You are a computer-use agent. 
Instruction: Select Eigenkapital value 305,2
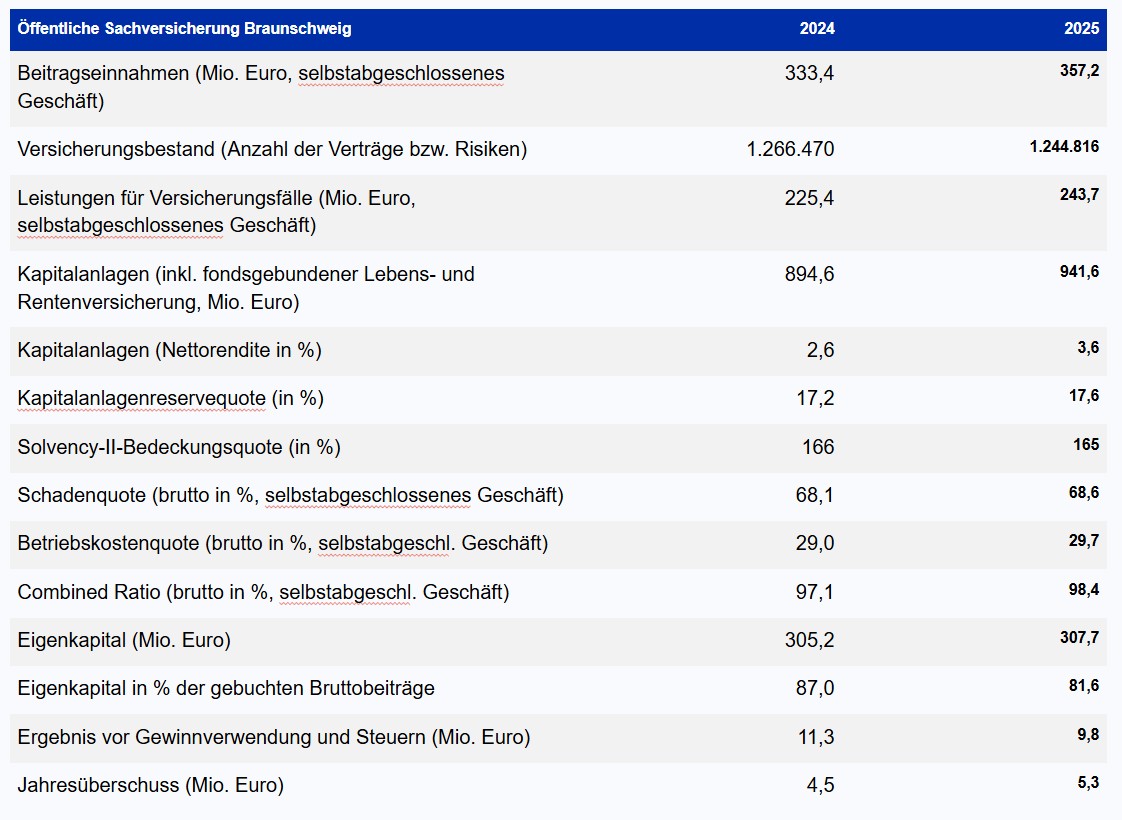(x=809, y=640)
